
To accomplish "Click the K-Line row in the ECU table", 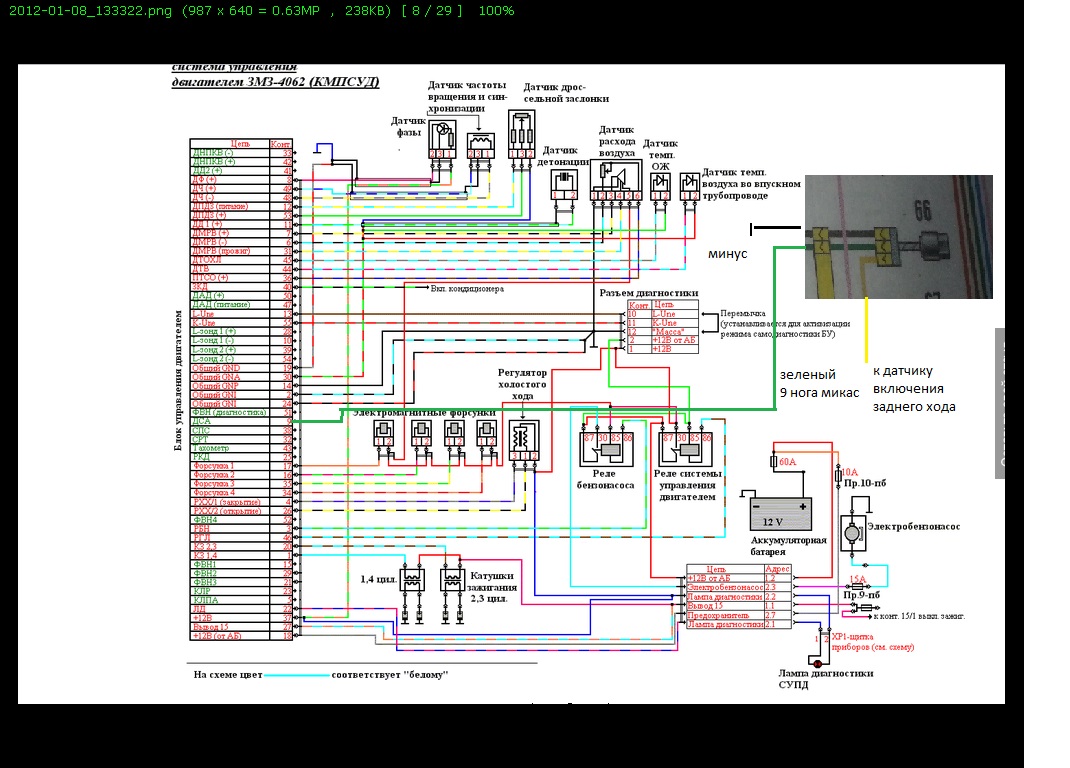I will tap(242, 322).
